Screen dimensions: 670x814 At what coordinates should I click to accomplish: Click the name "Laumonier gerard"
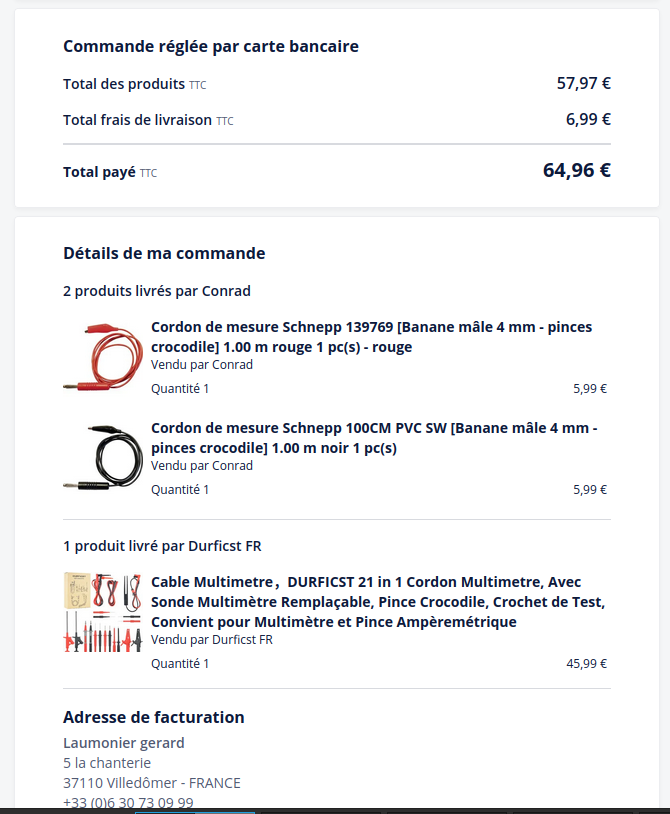click(124, 743)
